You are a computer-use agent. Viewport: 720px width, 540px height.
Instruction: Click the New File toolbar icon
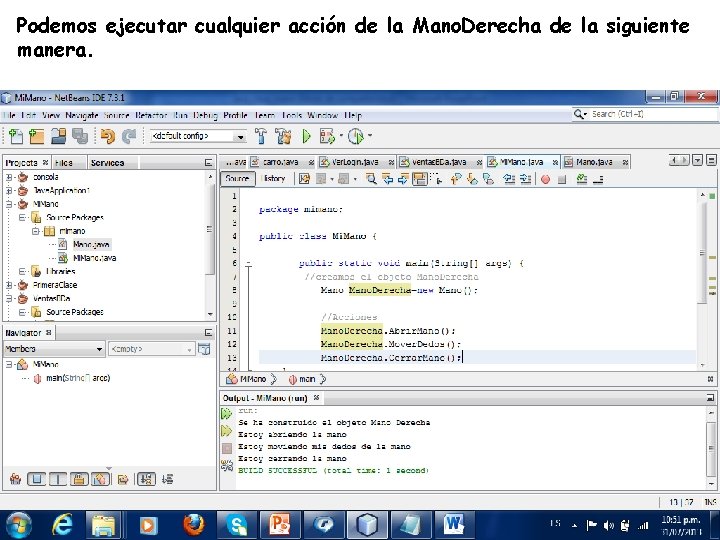(x=16, y=136)
